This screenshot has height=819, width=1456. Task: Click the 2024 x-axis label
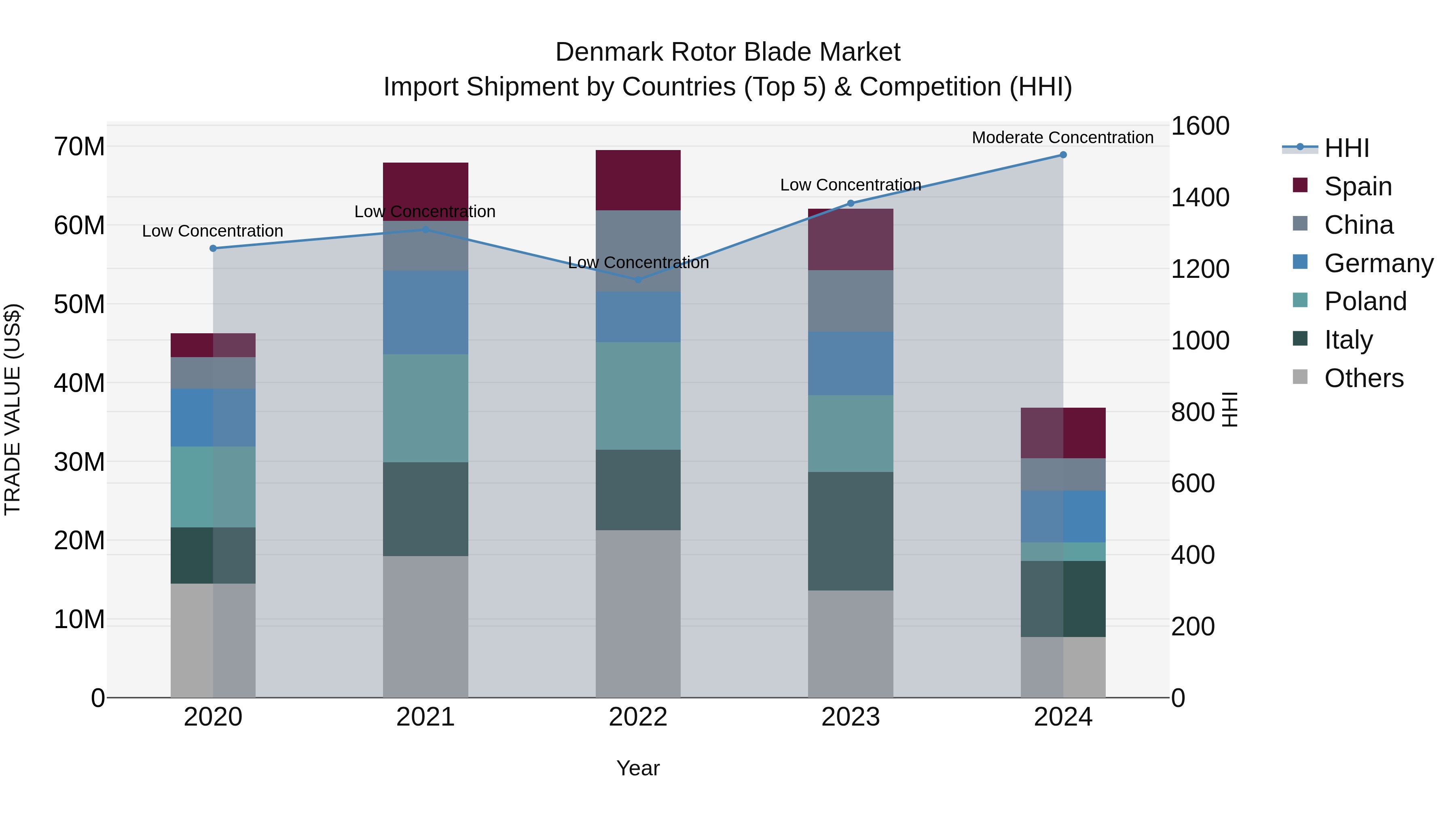point(1063,717)
